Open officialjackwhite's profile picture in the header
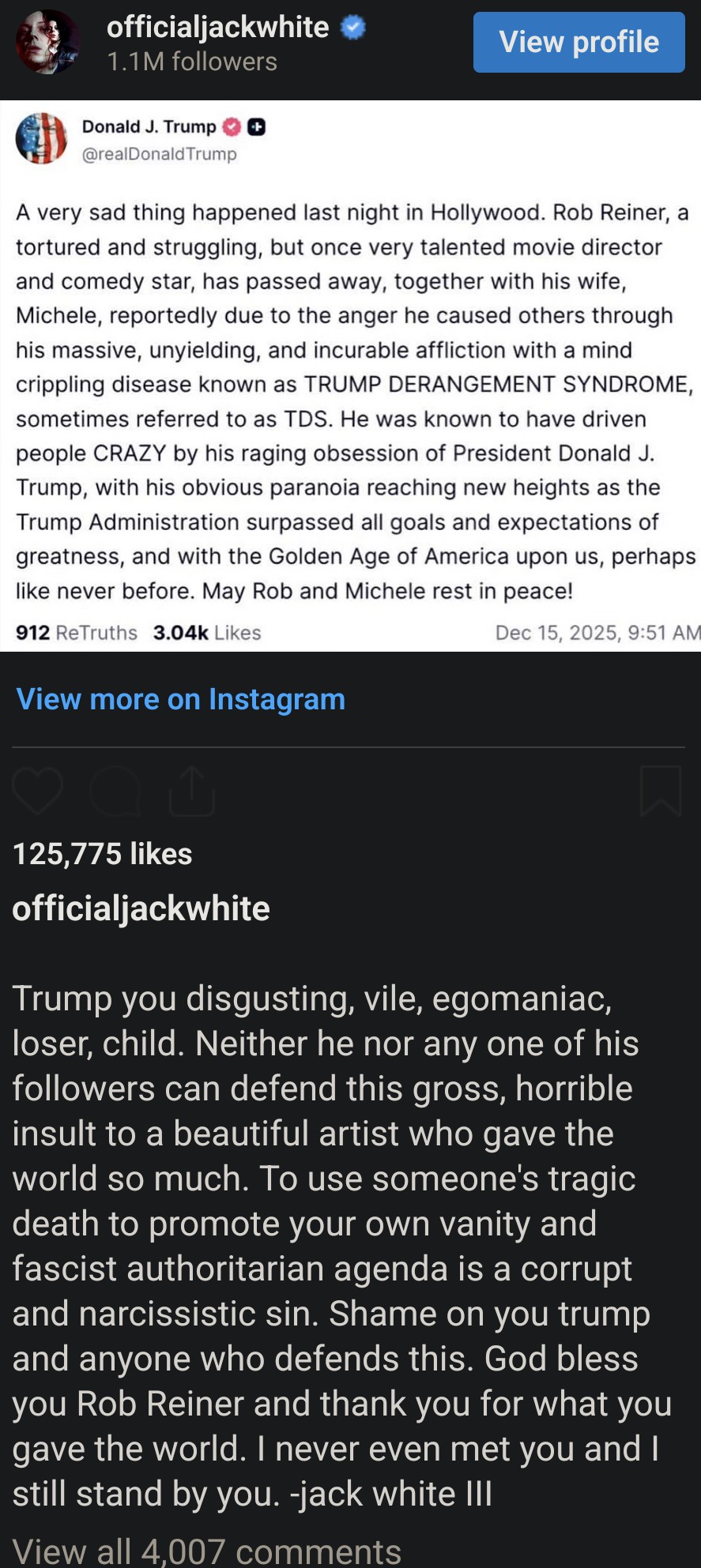701x1568 pixels. click(47, 41)
